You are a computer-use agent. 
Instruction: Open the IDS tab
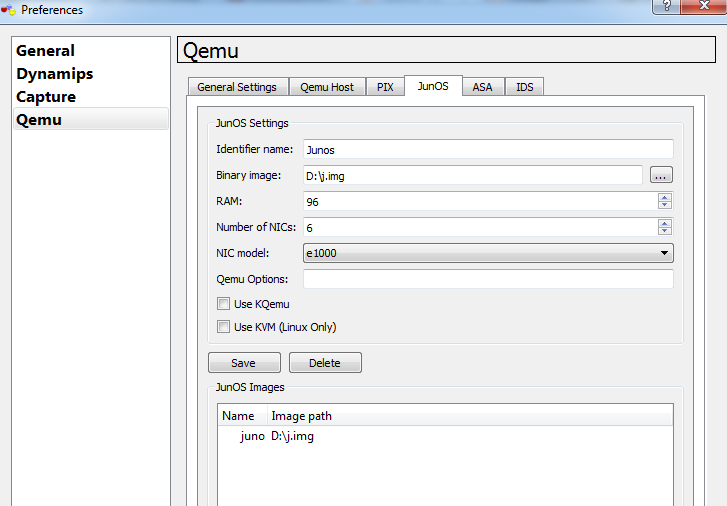524,87
